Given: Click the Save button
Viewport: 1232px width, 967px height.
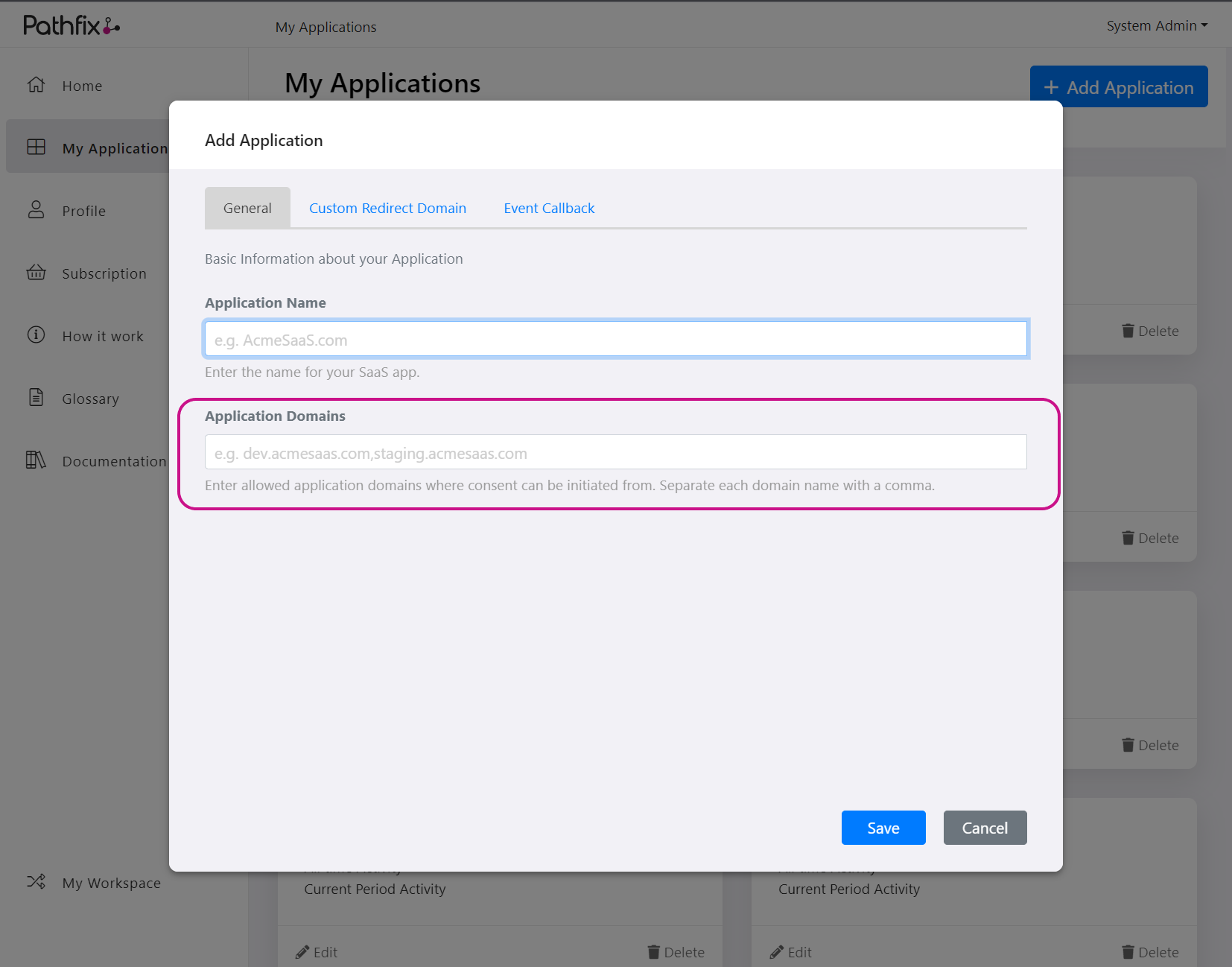Looking at the screenshot, I should click(883, 827).
